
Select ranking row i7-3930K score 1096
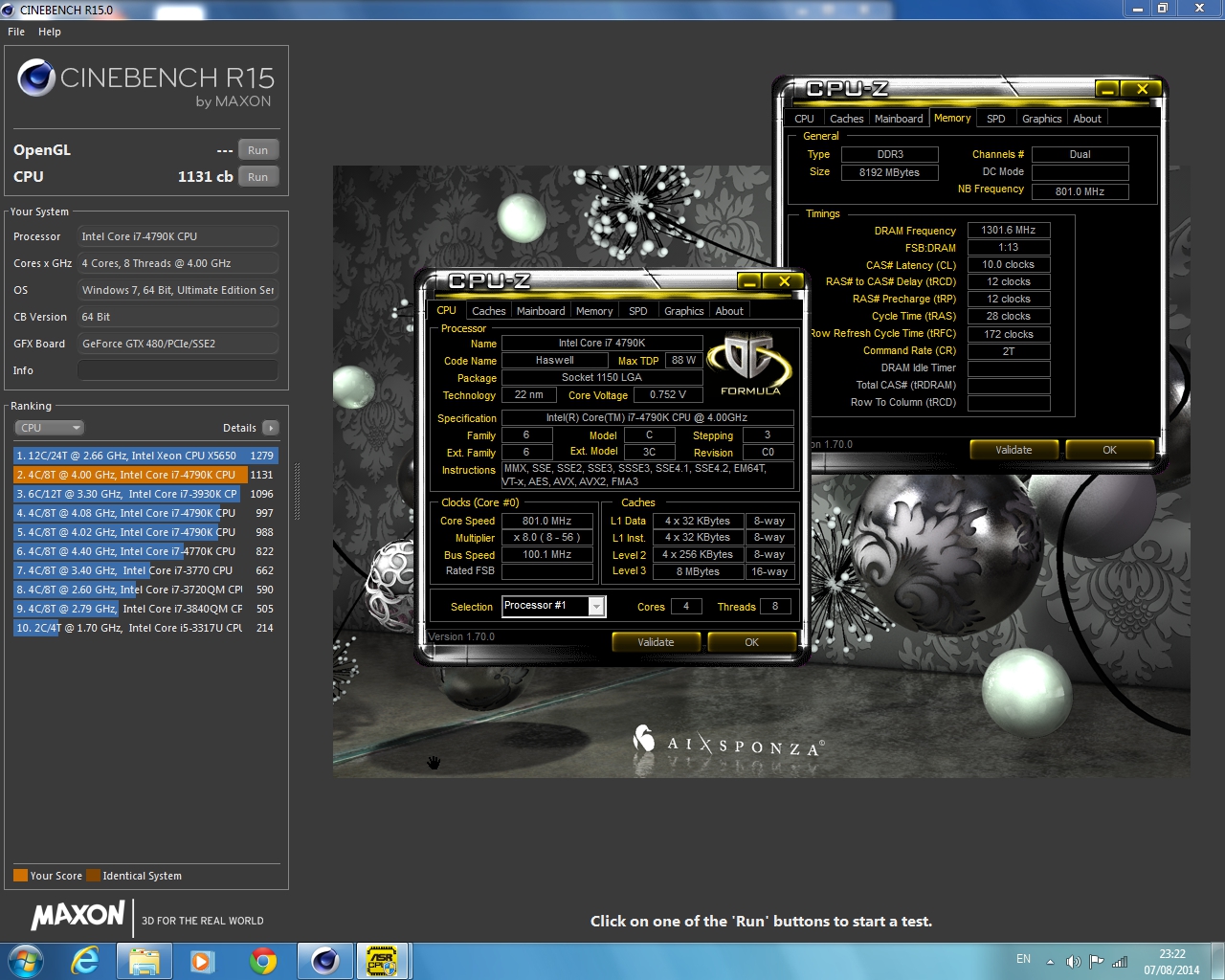coord(145,494)
